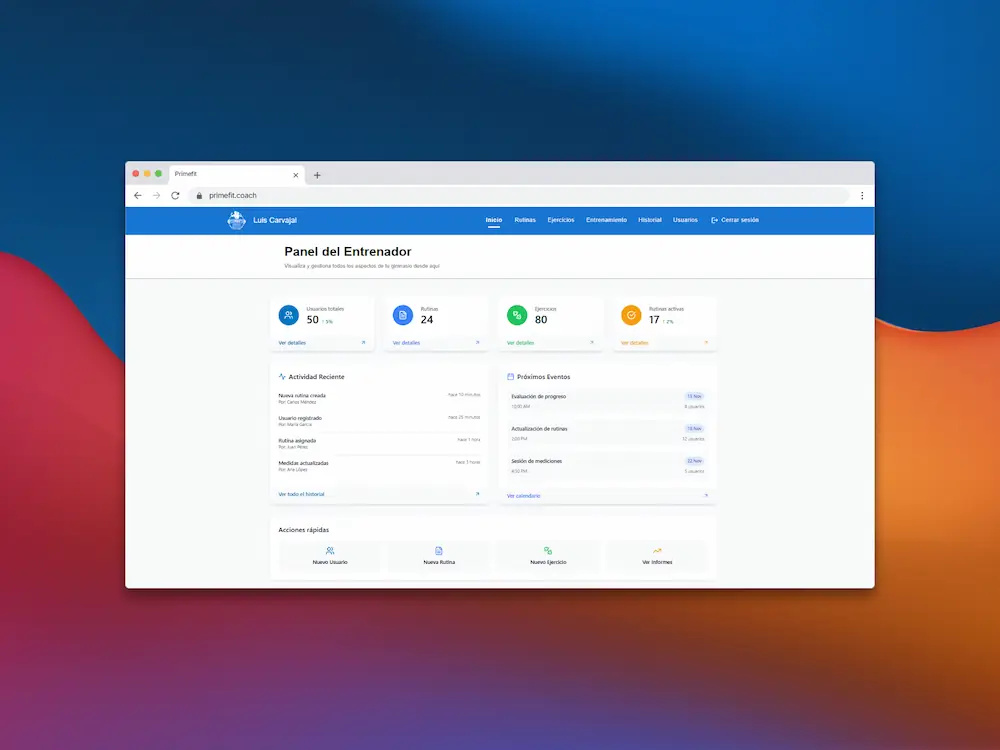
Task: Select the Inicio nav item
Action: (494, 220)
